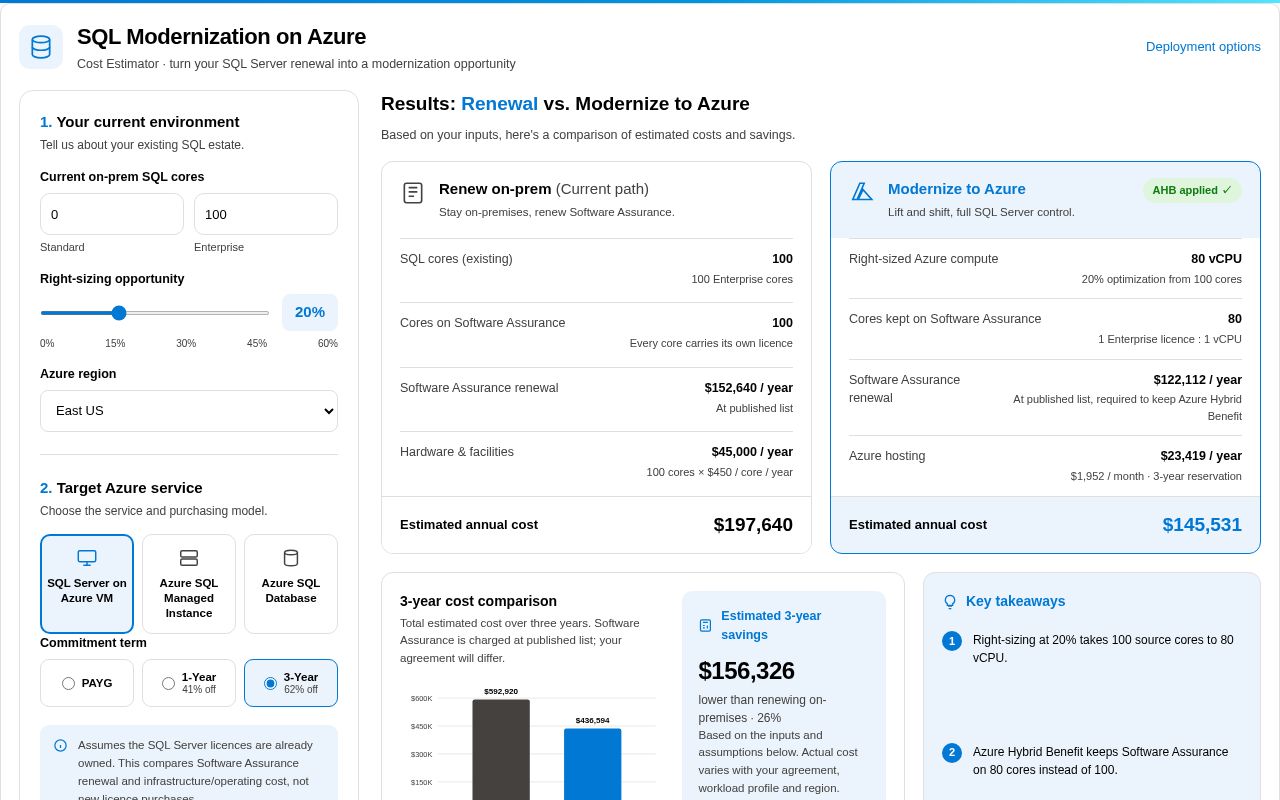Click takeaway number 1 badge
This screenshot has height=800, width=1280.
(952, 641)
